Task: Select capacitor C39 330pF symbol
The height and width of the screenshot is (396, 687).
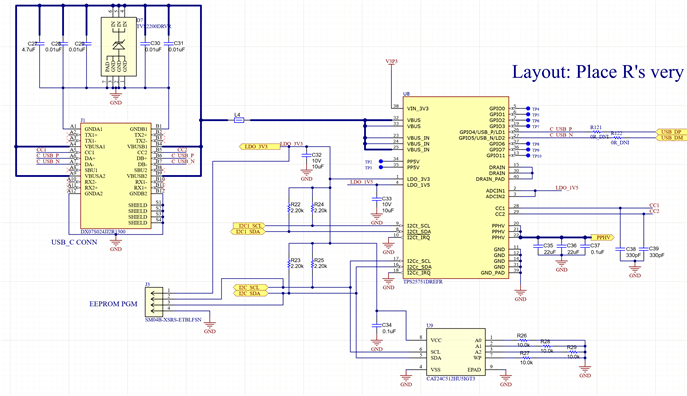Action: (x=644, y=249)
